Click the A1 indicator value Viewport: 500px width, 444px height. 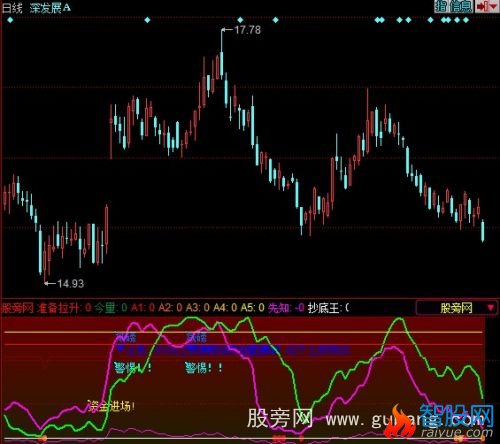point(143,308)
